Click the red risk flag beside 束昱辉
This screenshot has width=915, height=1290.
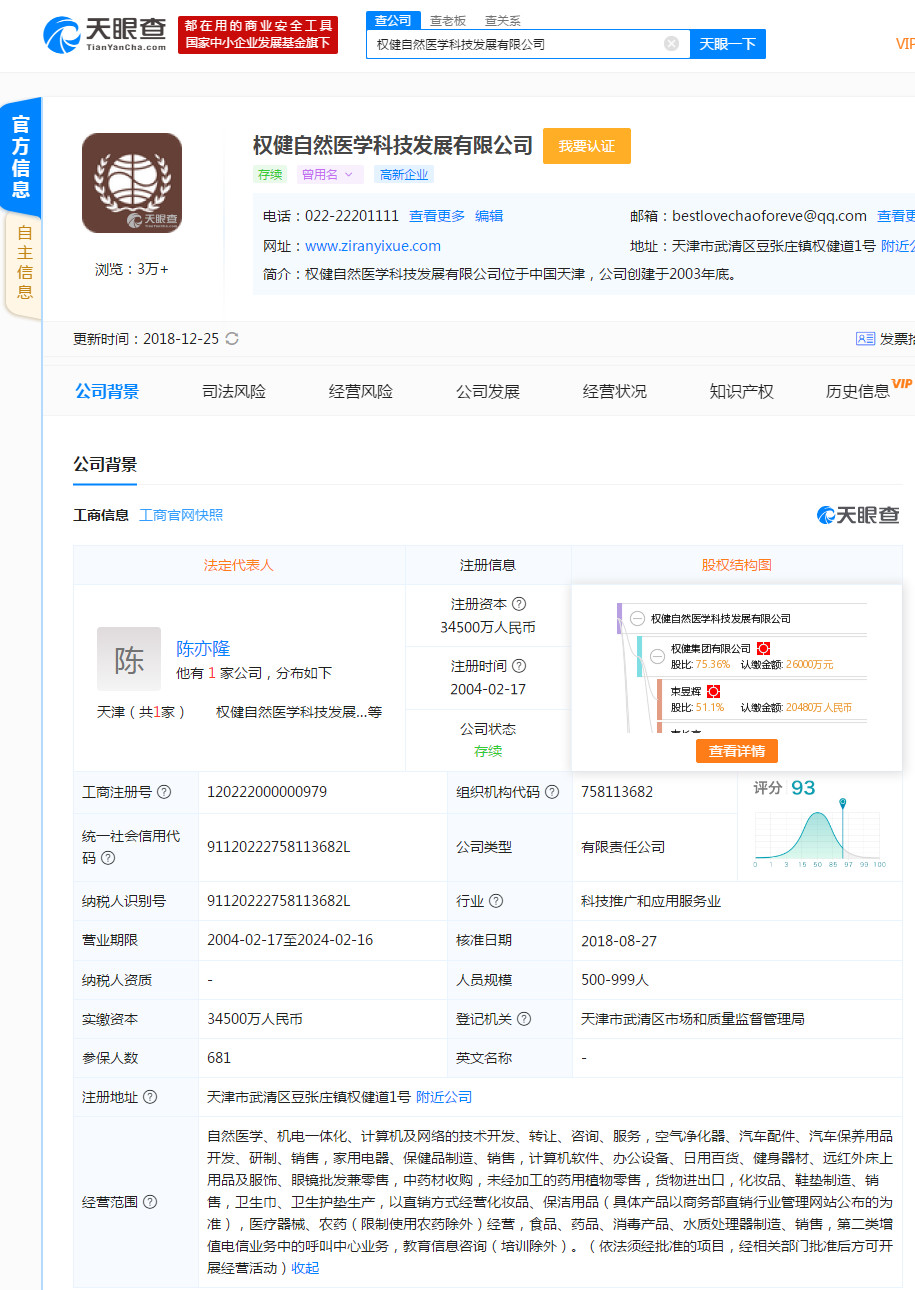click(x=714, y=691)
